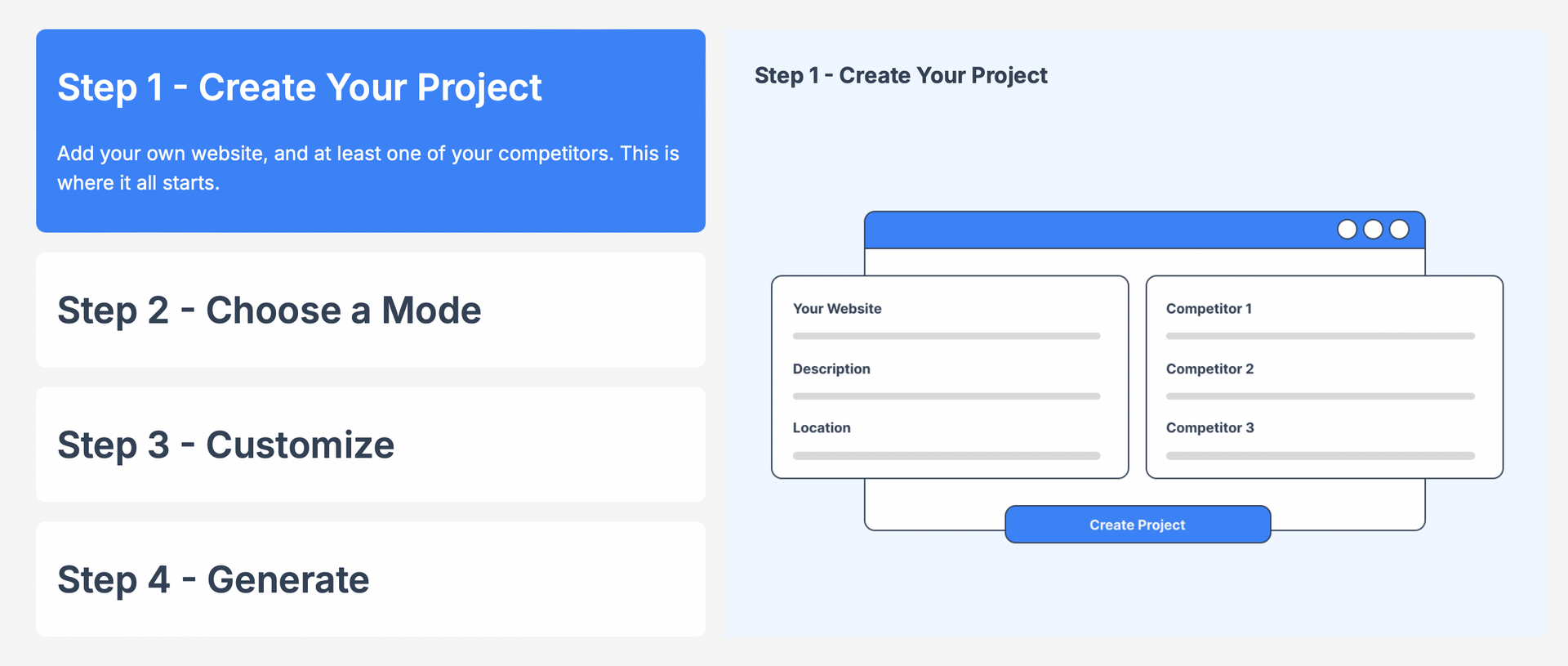
Task: Click the right panel Step 1 heading
Action: [x=901, y=75]
